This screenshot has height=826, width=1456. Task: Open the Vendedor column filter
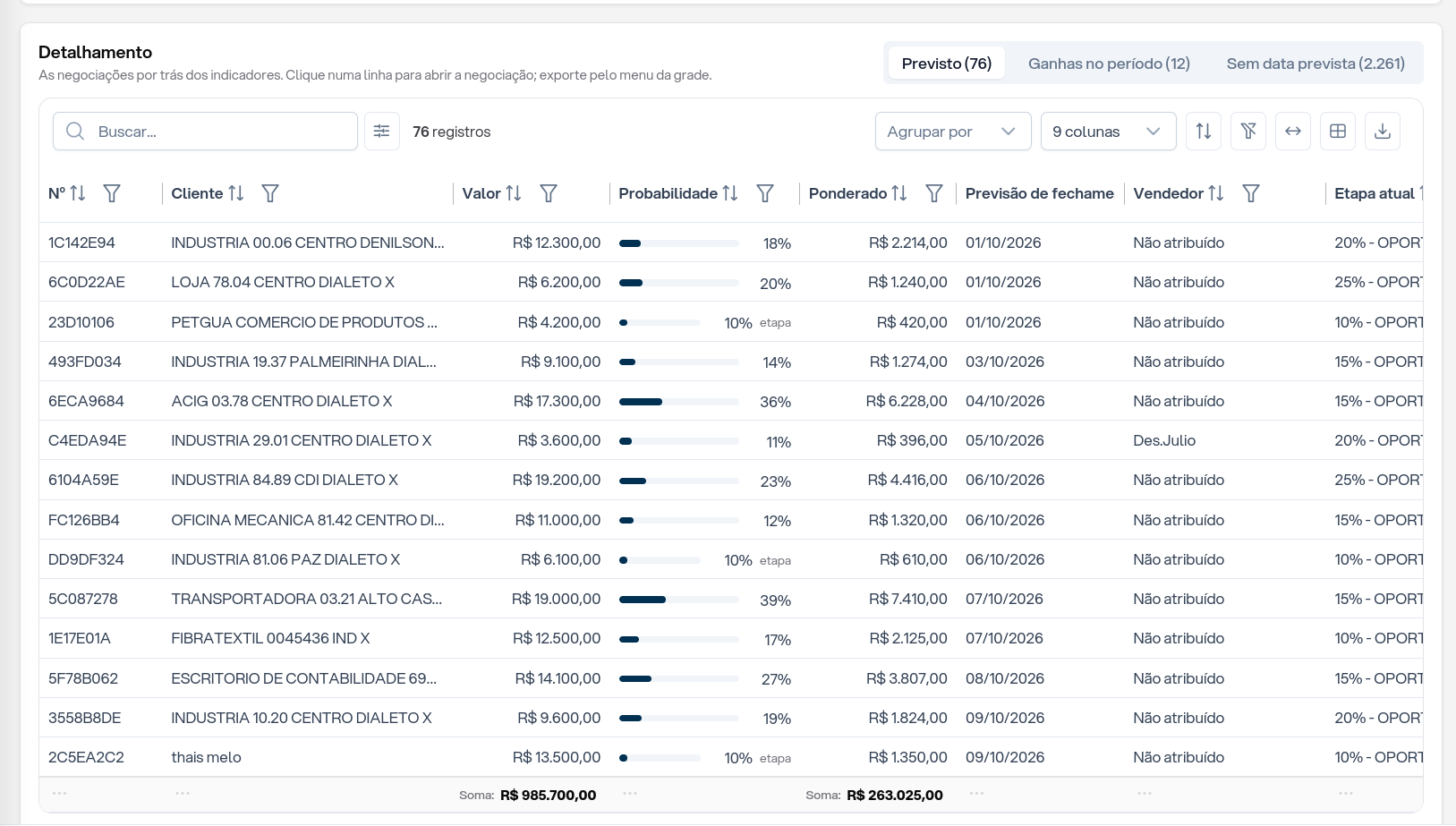(1251, 193)
